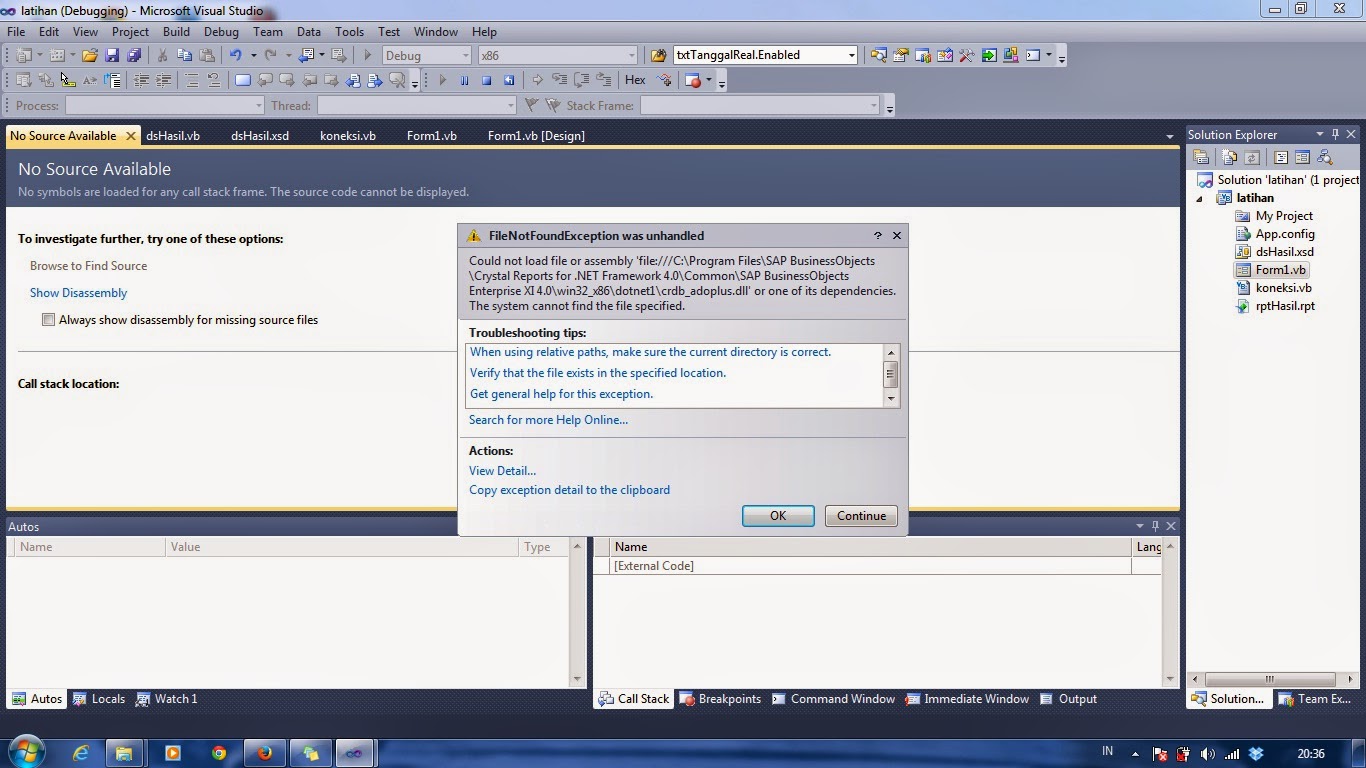This screenshot has width=1366, height=768.
Task: Switch to the koneksi.vb tab
Action: click(x=347, y=135)
